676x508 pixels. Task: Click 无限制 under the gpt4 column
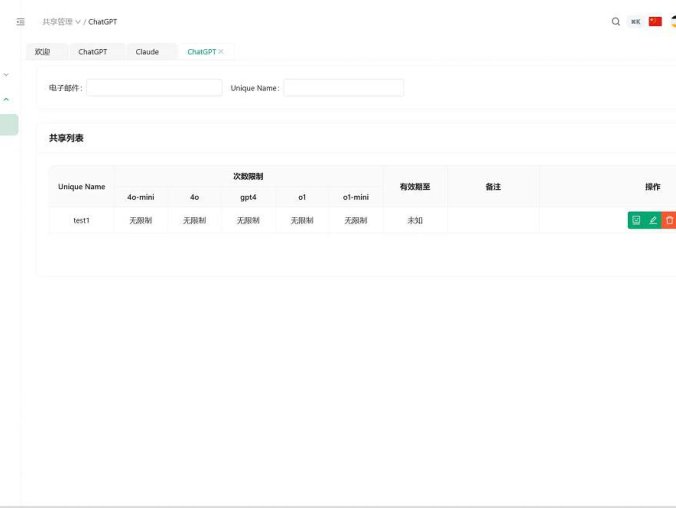coord(248,220)
